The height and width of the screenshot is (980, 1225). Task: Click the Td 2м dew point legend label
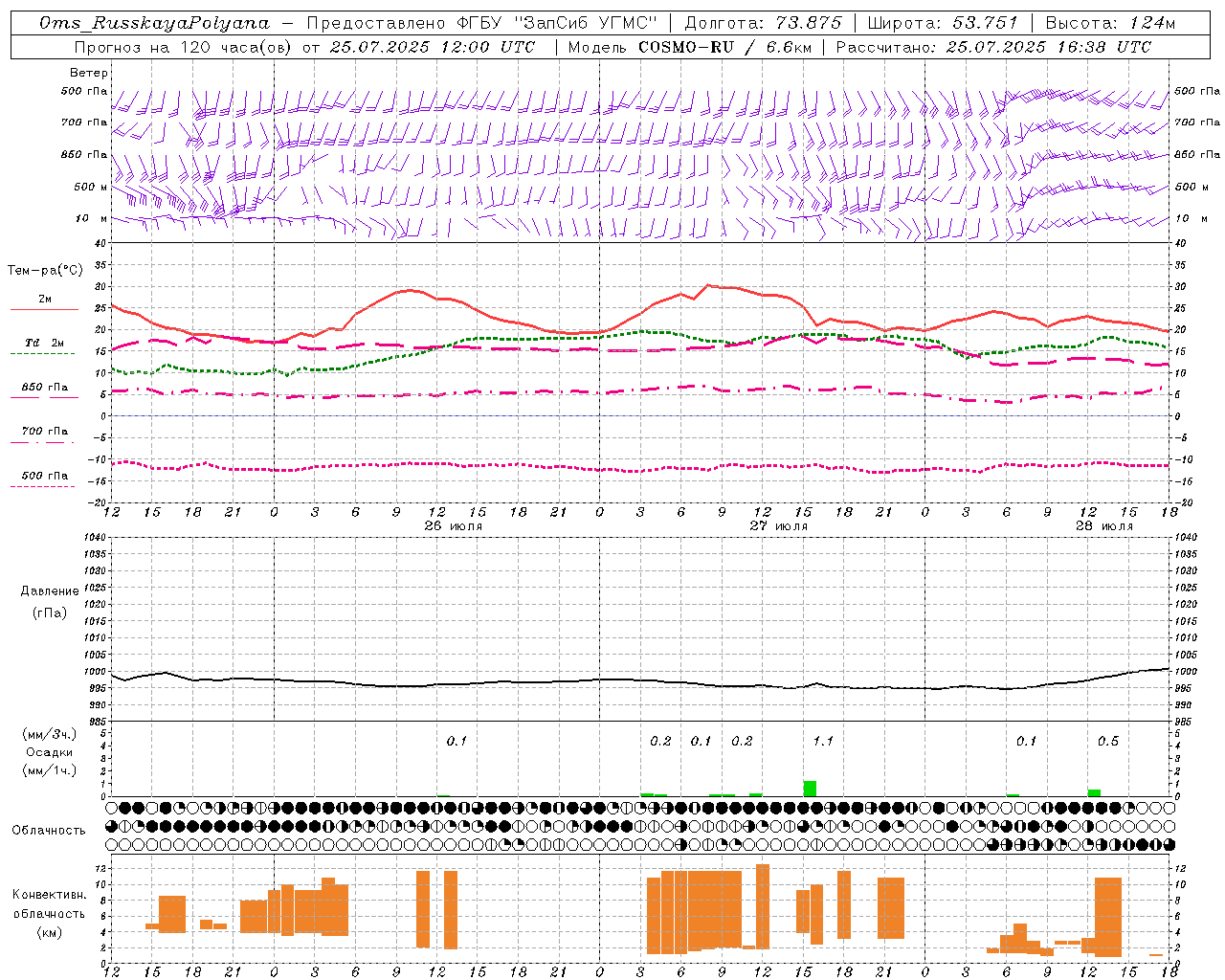click(44, 343)
